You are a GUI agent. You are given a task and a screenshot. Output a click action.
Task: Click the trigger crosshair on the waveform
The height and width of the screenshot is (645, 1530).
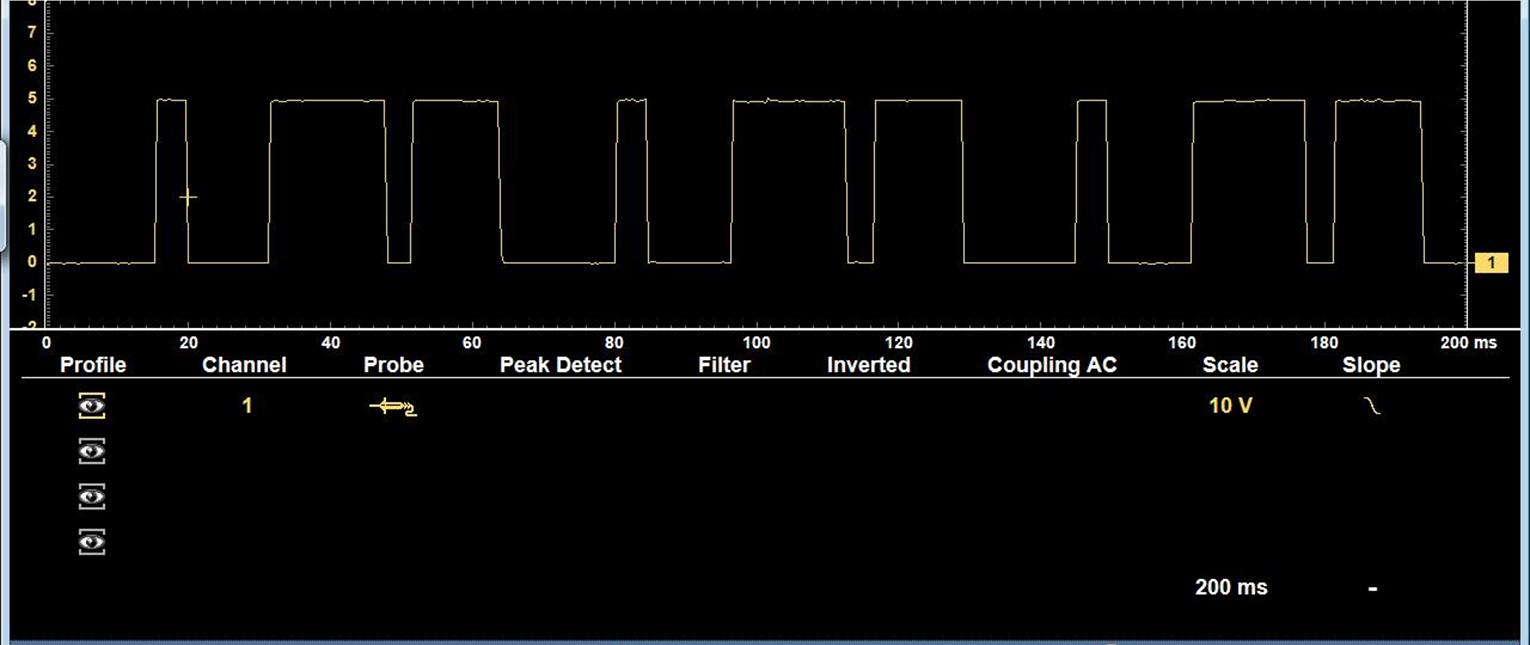coord(188,198)
